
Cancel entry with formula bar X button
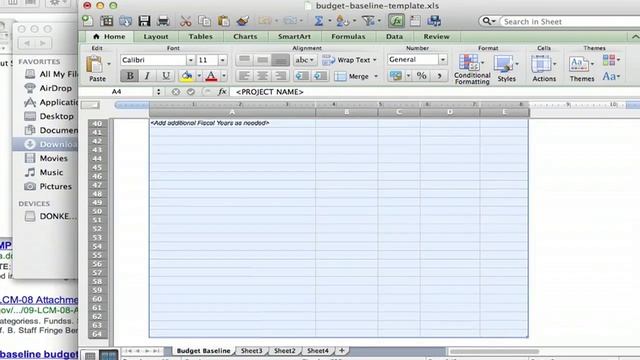pos(176,92)
